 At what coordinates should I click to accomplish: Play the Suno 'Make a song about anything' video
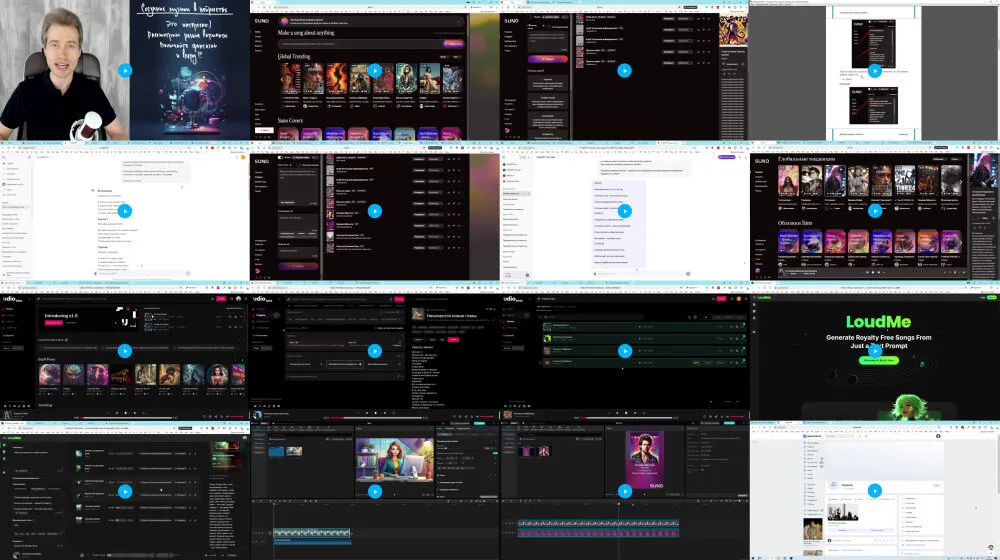tap(374, 70)
